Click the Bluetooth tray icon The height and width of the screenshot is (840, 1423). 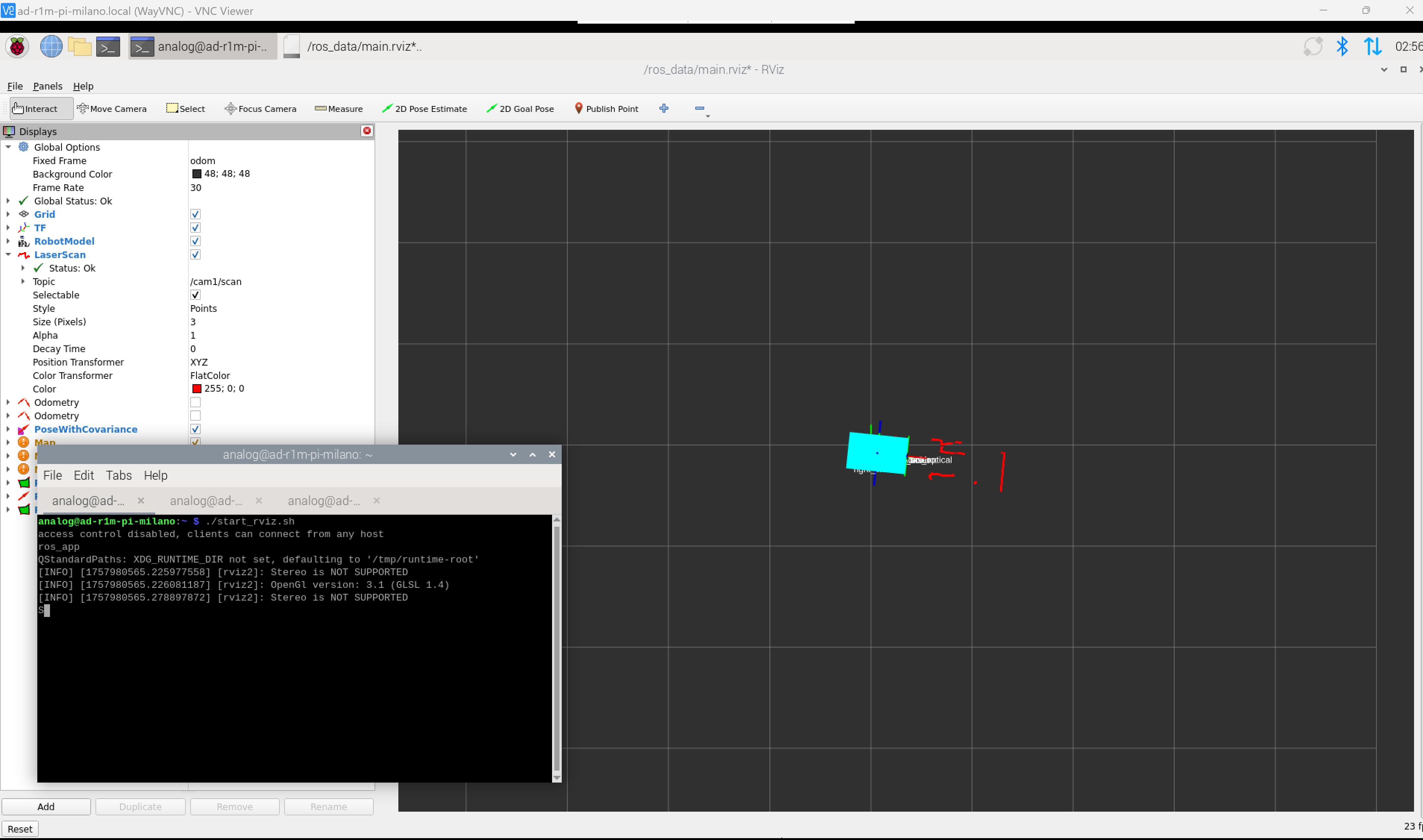pos(1341,46)
